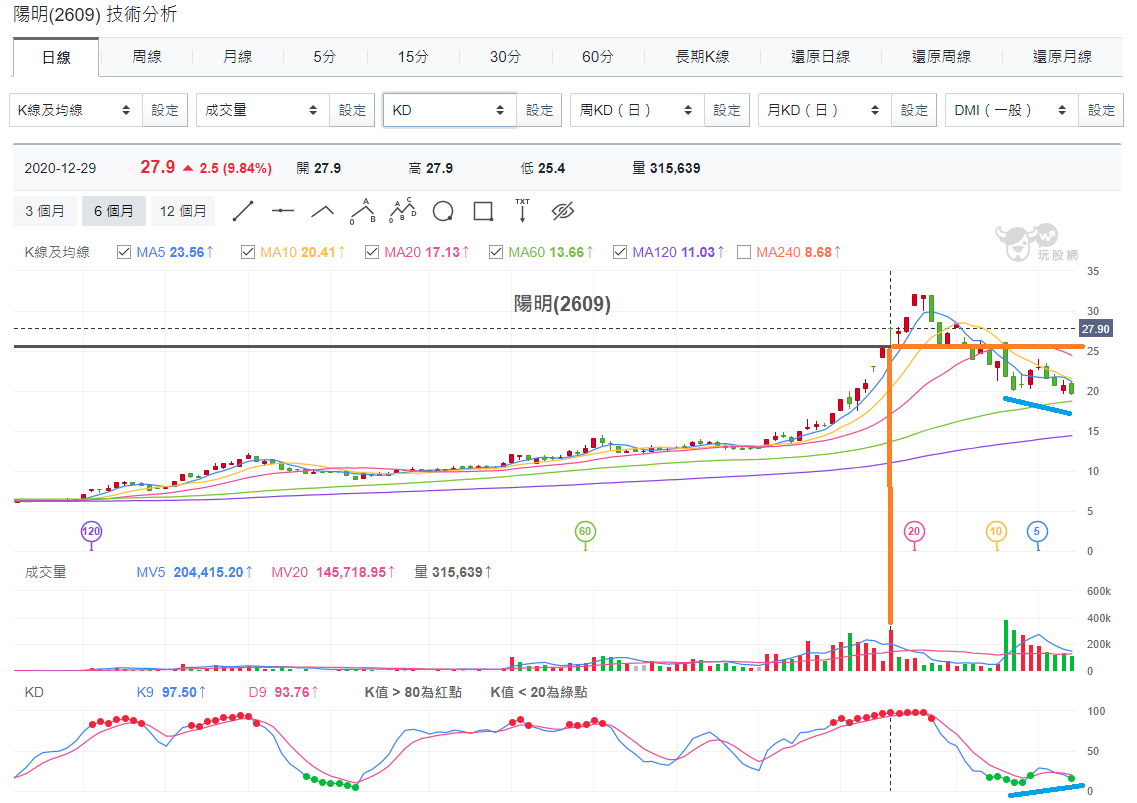Click the 27.90 current price label

(x=1096, y=329)
